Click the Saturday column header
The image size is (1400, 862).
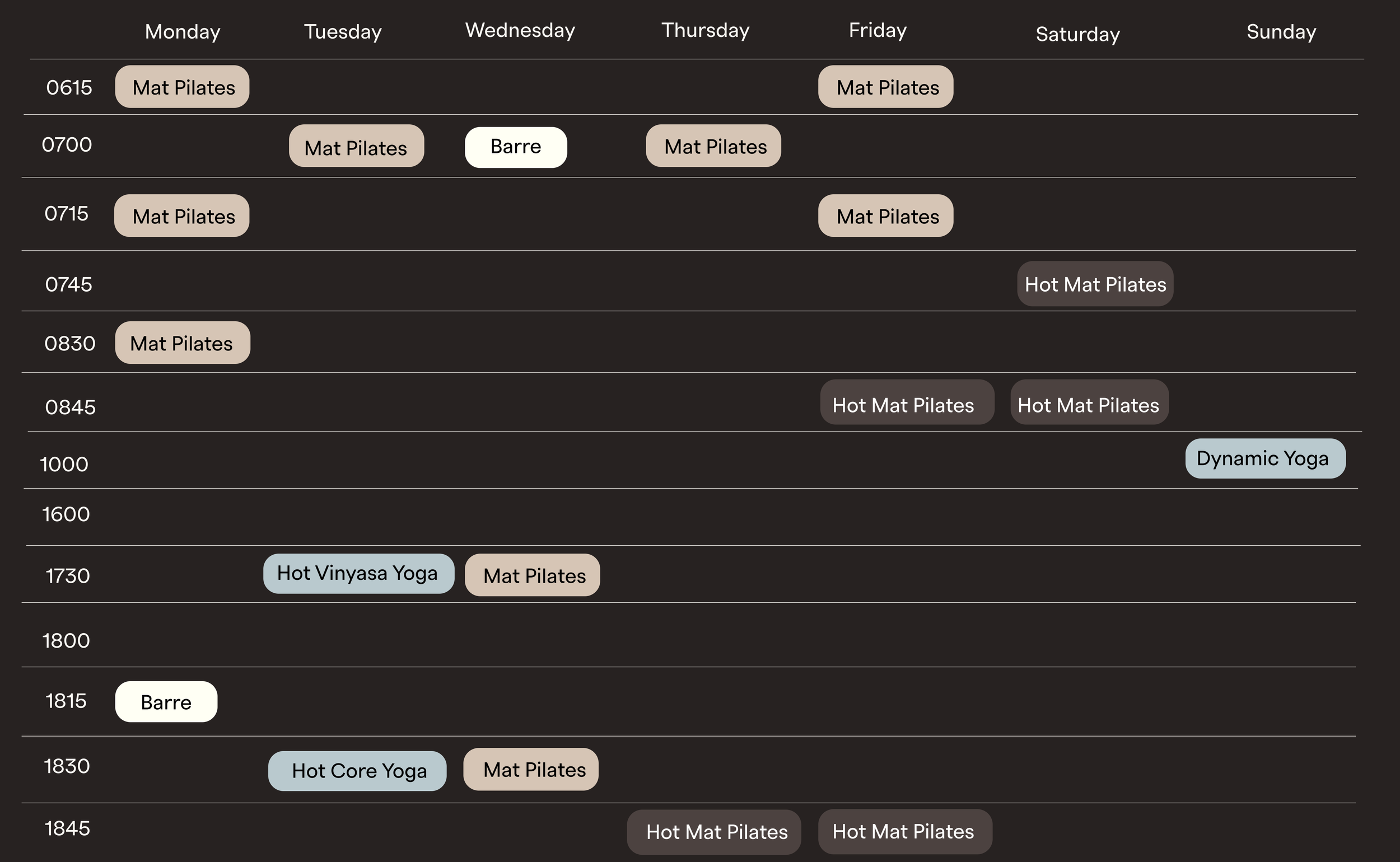coord(1077,34)
